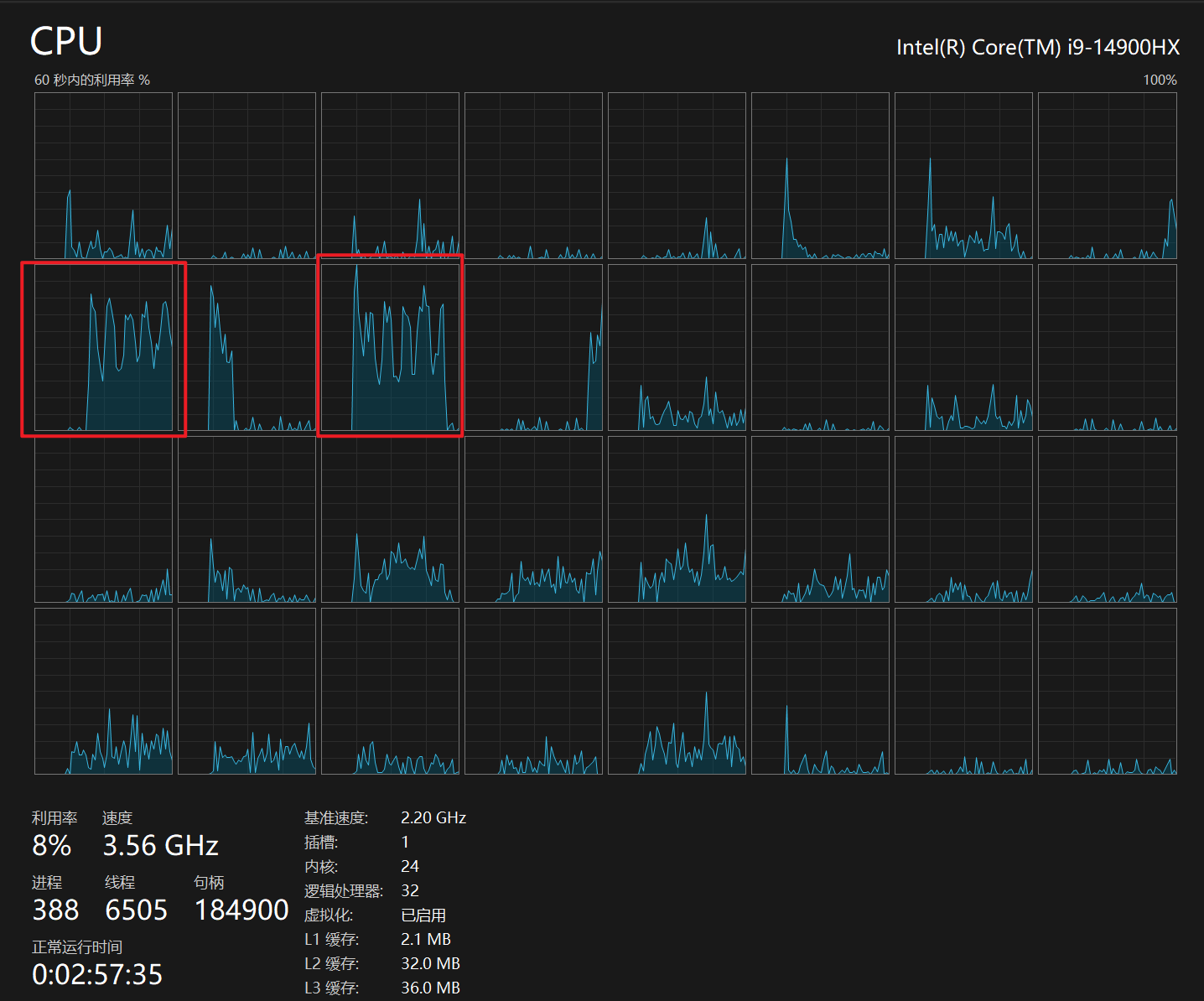The height and width of the screenshot is (1001, 1204).
Task: Select the sixth core graph in the top row
Action: coord(820,175)
